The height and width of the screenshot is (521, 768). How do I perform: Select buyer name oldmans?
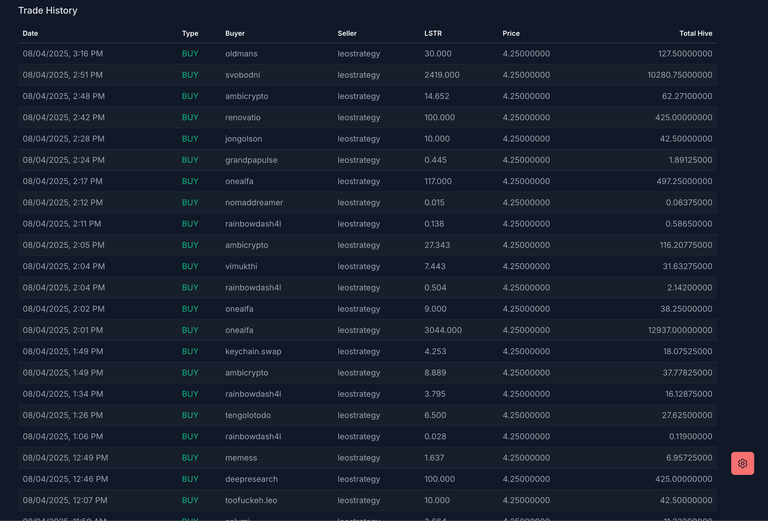(x=241, y=54)
